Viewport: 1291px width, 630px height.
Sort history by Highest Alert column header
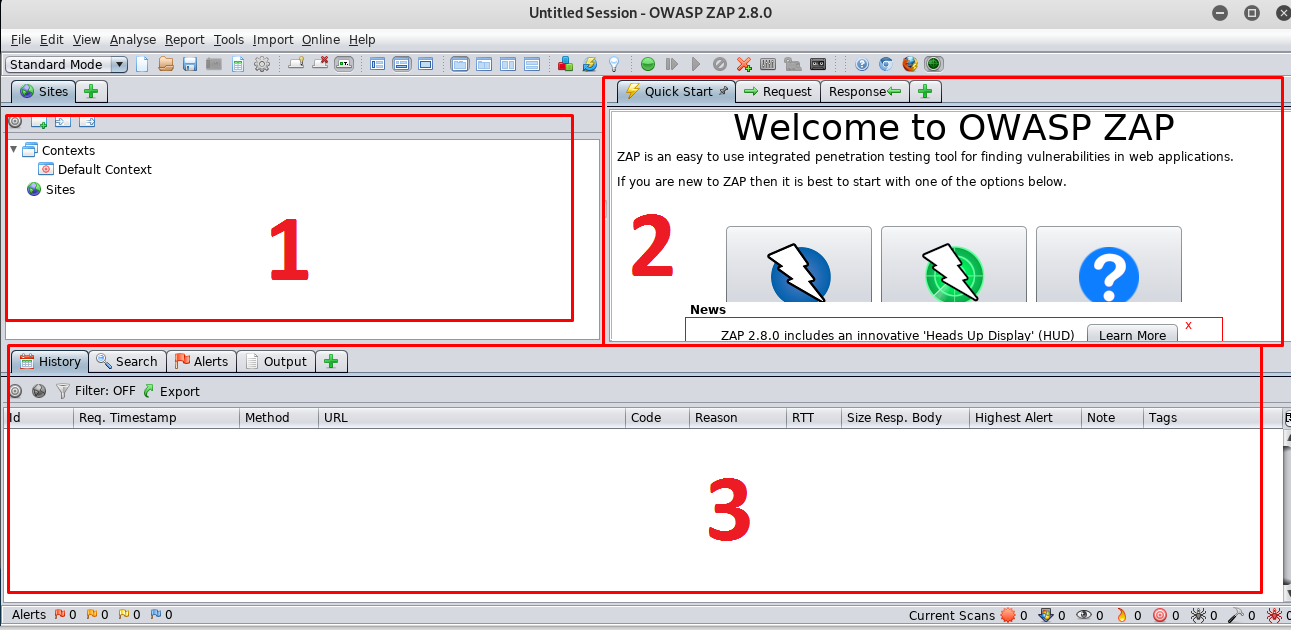pyautogui.click(x=1026, y=418)
